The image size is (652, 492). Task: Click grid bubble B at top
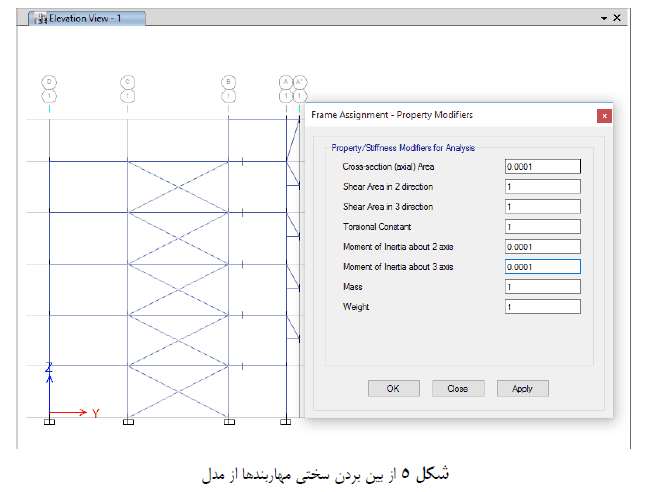[x=228, y=82]
